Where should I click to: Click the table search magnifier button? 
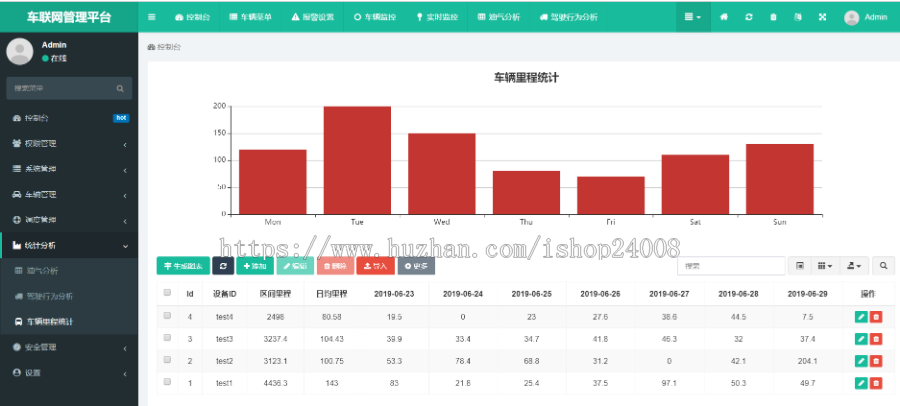(884, 266)
